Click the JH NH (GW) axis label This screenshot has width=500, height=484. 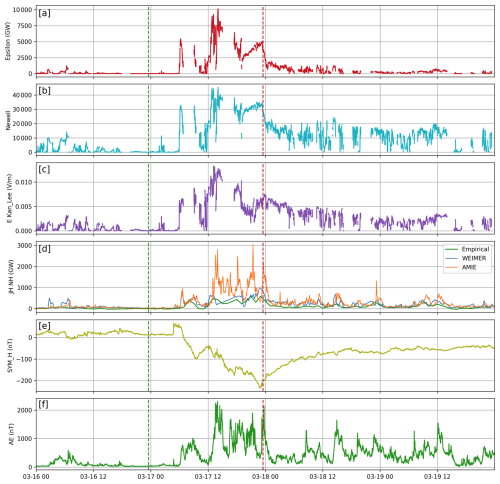12,277
